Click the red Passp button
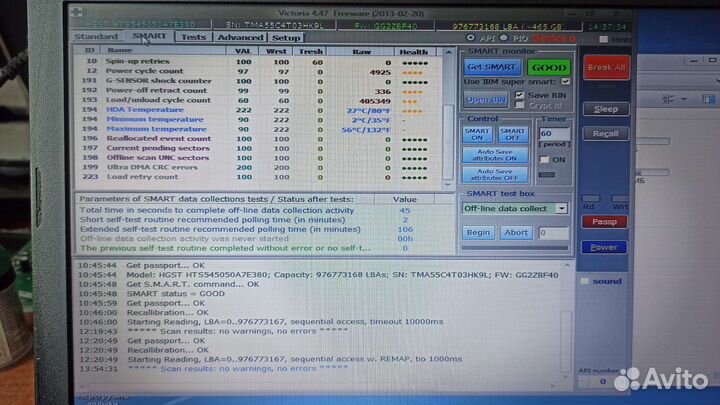 tap(604, 222)
